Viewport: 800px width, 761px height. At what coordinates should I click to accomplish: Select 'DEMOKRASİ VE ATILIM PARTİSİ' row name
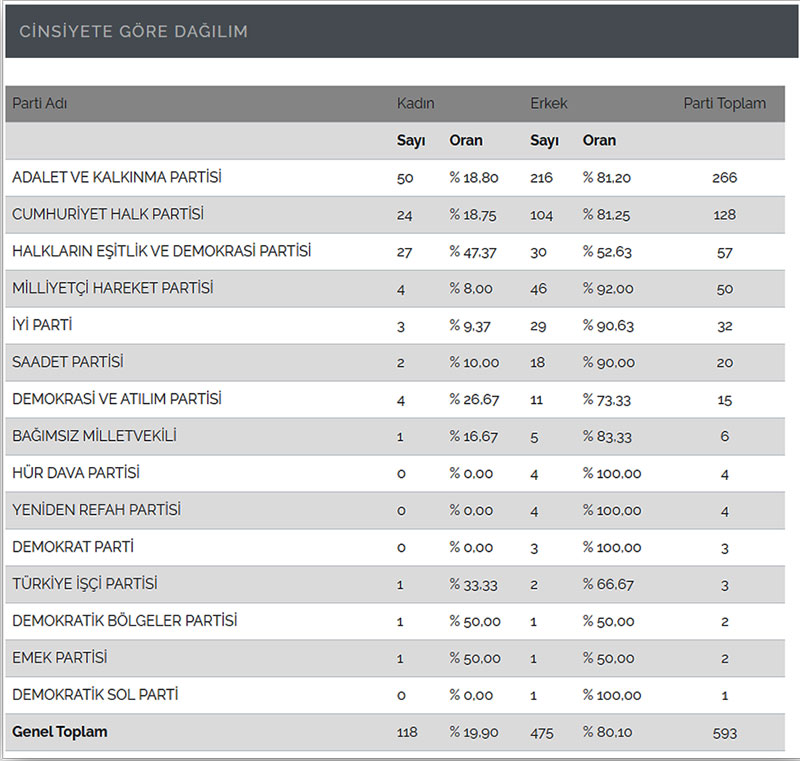pos(117,399)
